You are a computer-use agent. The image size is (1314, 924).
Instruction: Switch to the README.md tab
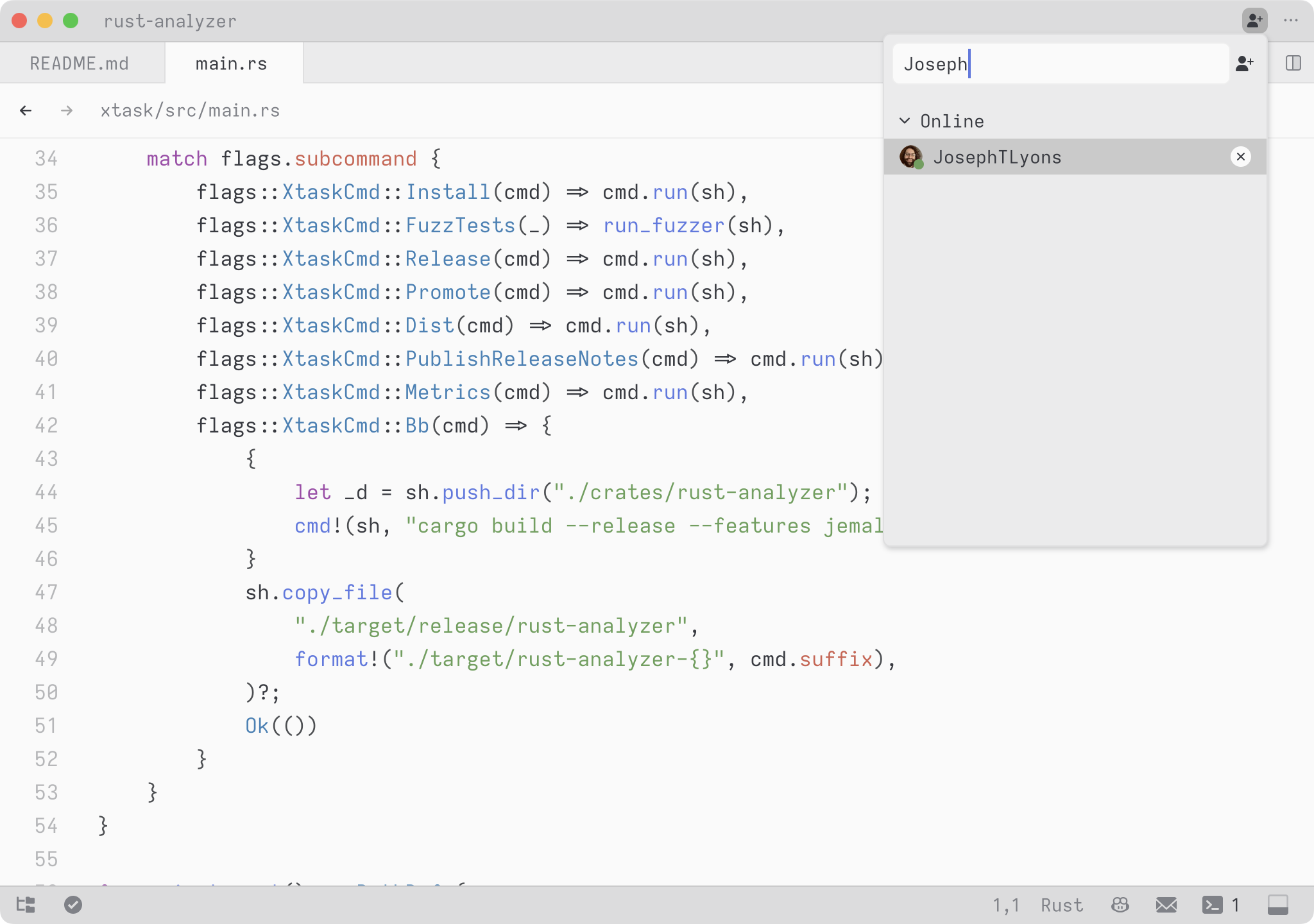tap(80, 64)
